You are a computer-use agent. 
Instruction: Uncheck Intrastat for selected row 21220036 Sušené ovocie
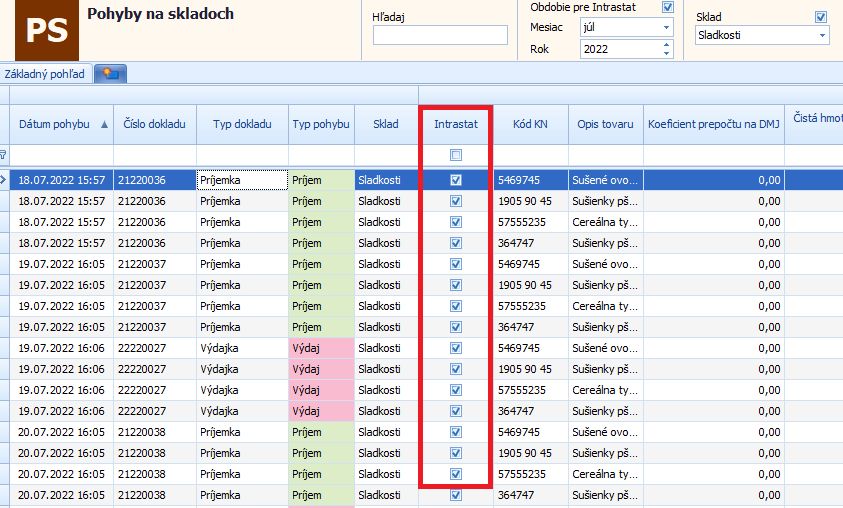coord(456,180)
